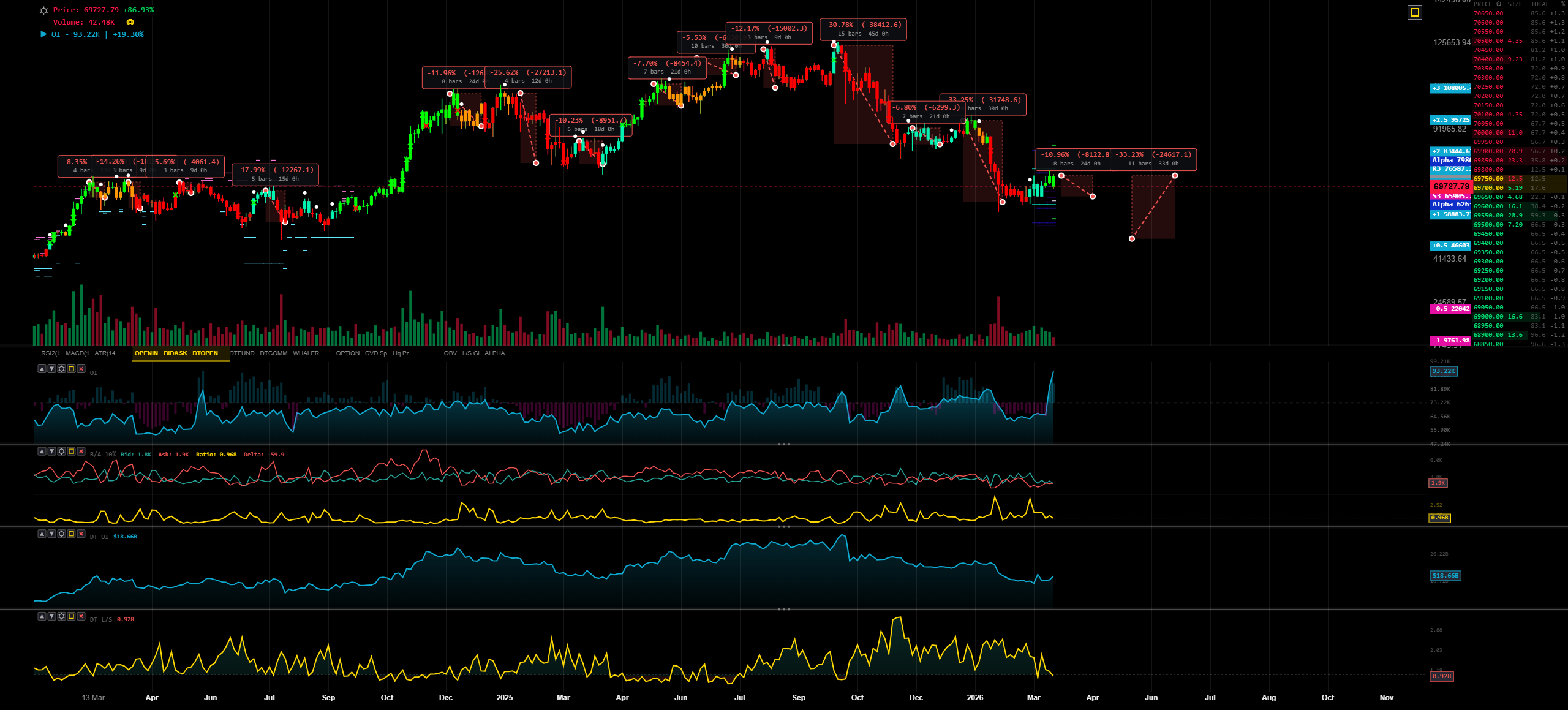Maximize the B/A 10% pane
1568x710 pixels.
71,451
